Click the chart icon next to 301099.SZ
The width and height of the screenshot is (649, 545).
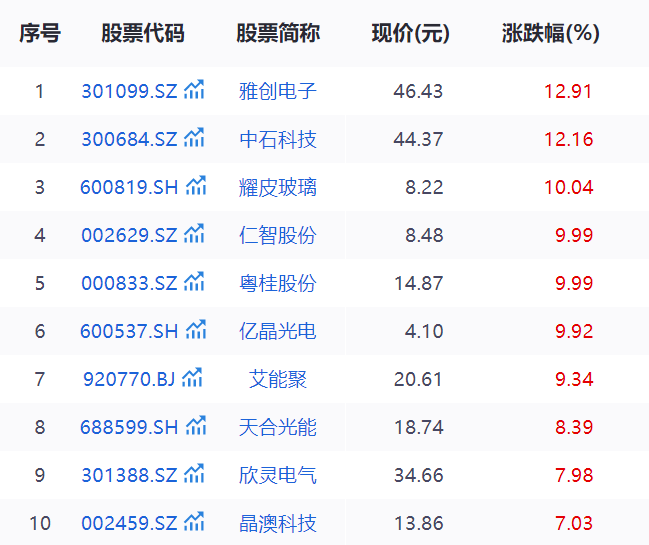tap(194, 90)
